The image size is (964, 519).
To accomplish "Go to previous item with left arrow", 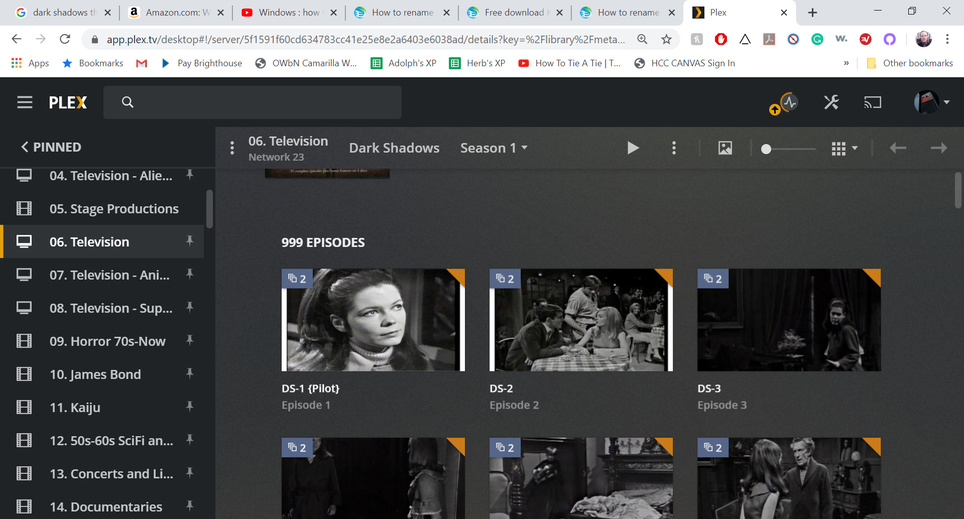I will coord(898,148).
